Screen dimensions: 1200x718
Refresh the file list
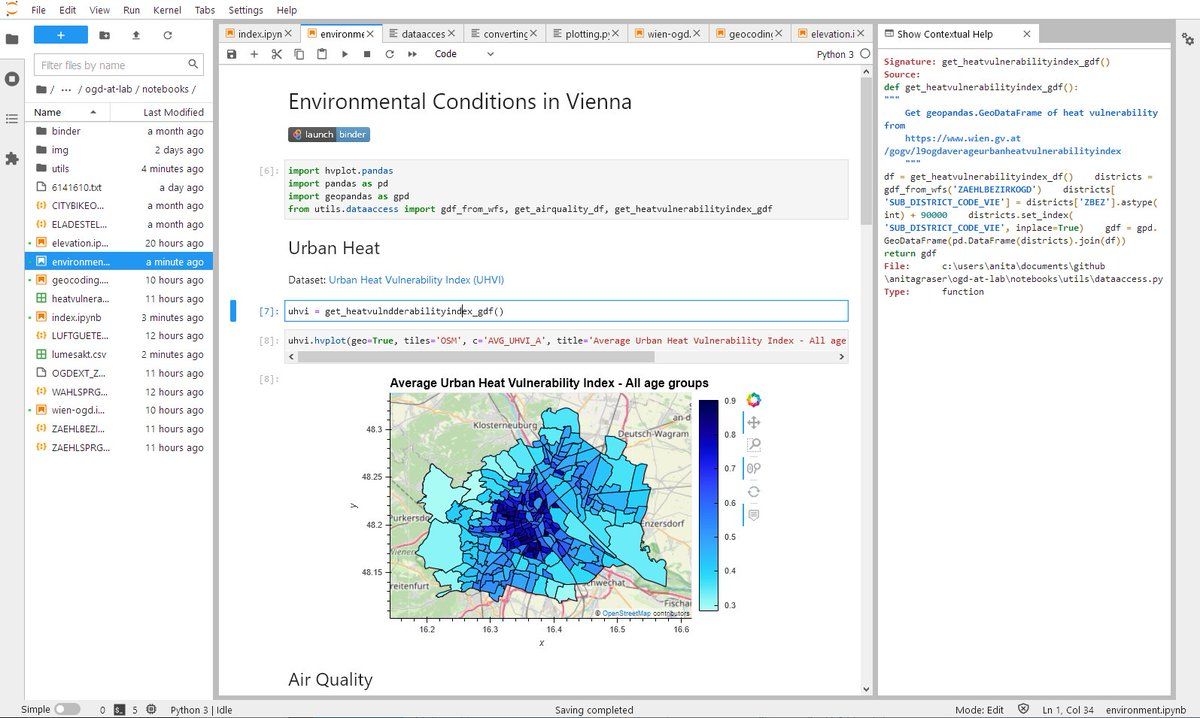click(167, 35)
